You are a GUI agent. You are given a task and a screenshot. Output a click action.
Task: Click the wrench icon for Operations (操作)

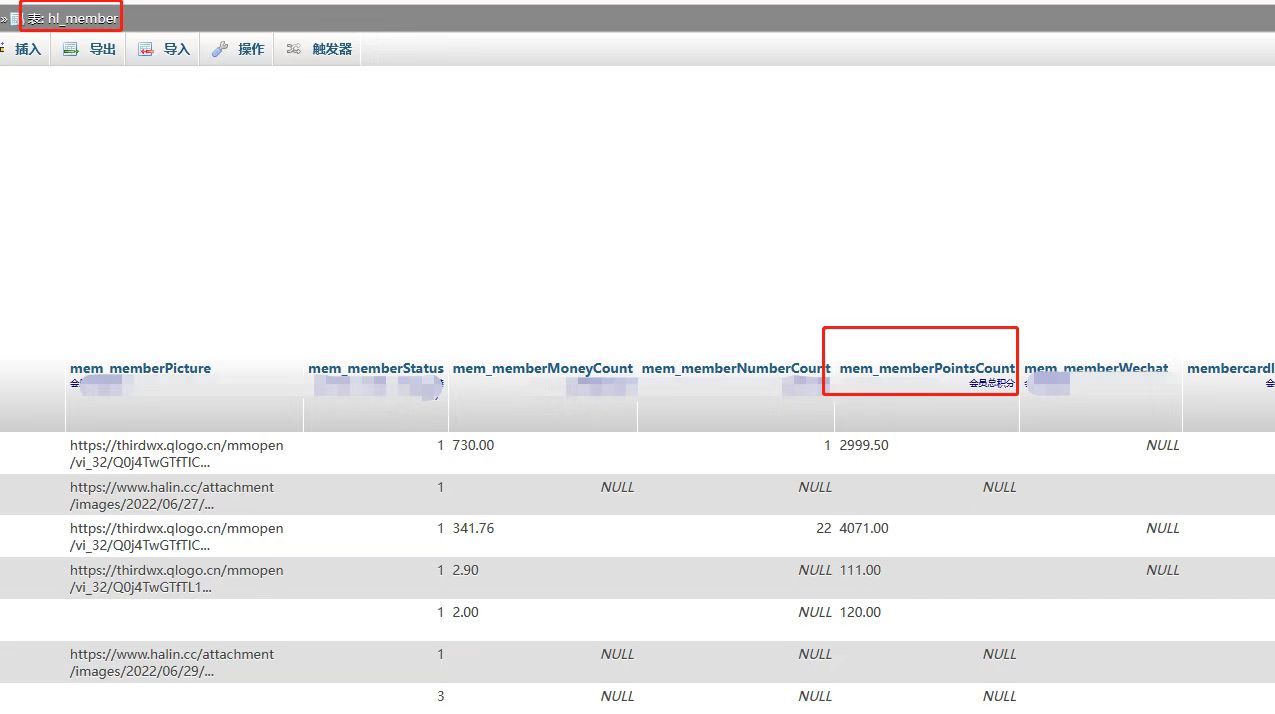tap(220, 49)
